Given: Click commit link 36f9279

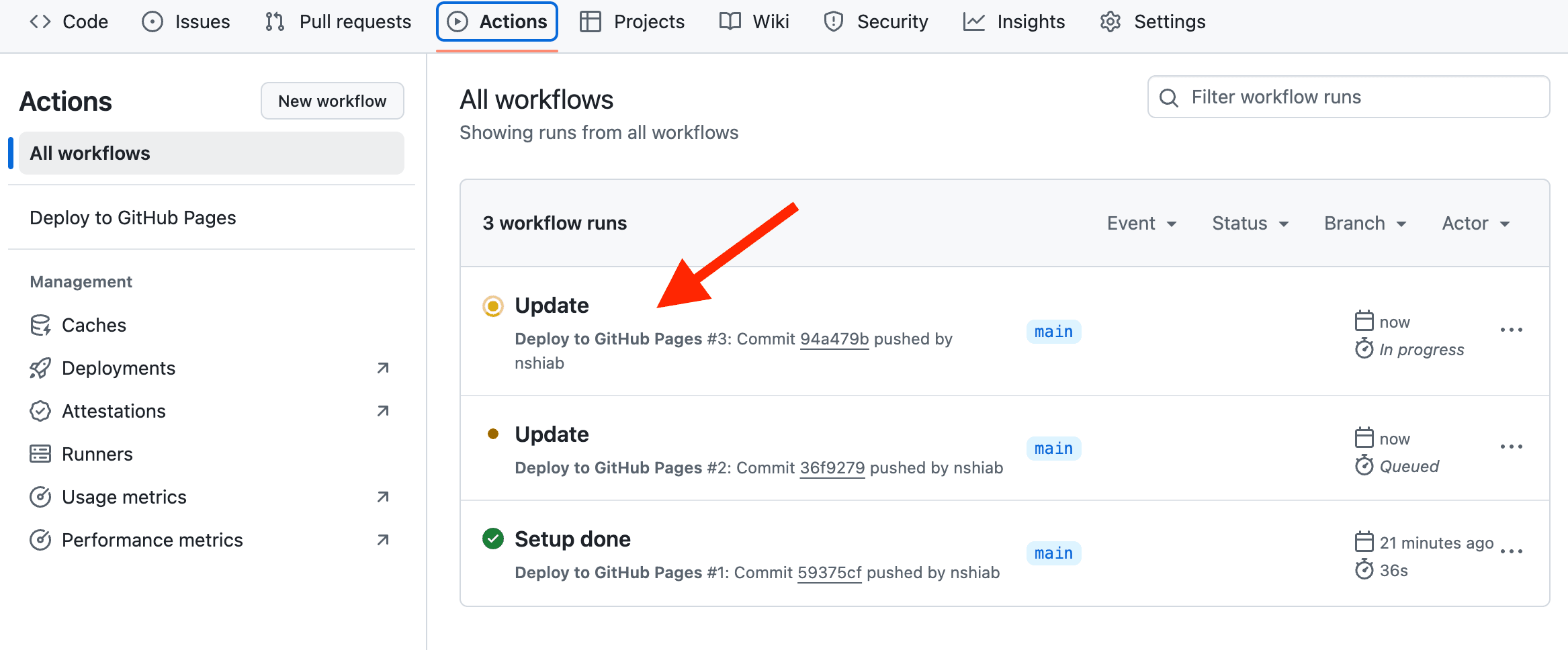Looking at the screenshot, I should [x=832, y=468].
